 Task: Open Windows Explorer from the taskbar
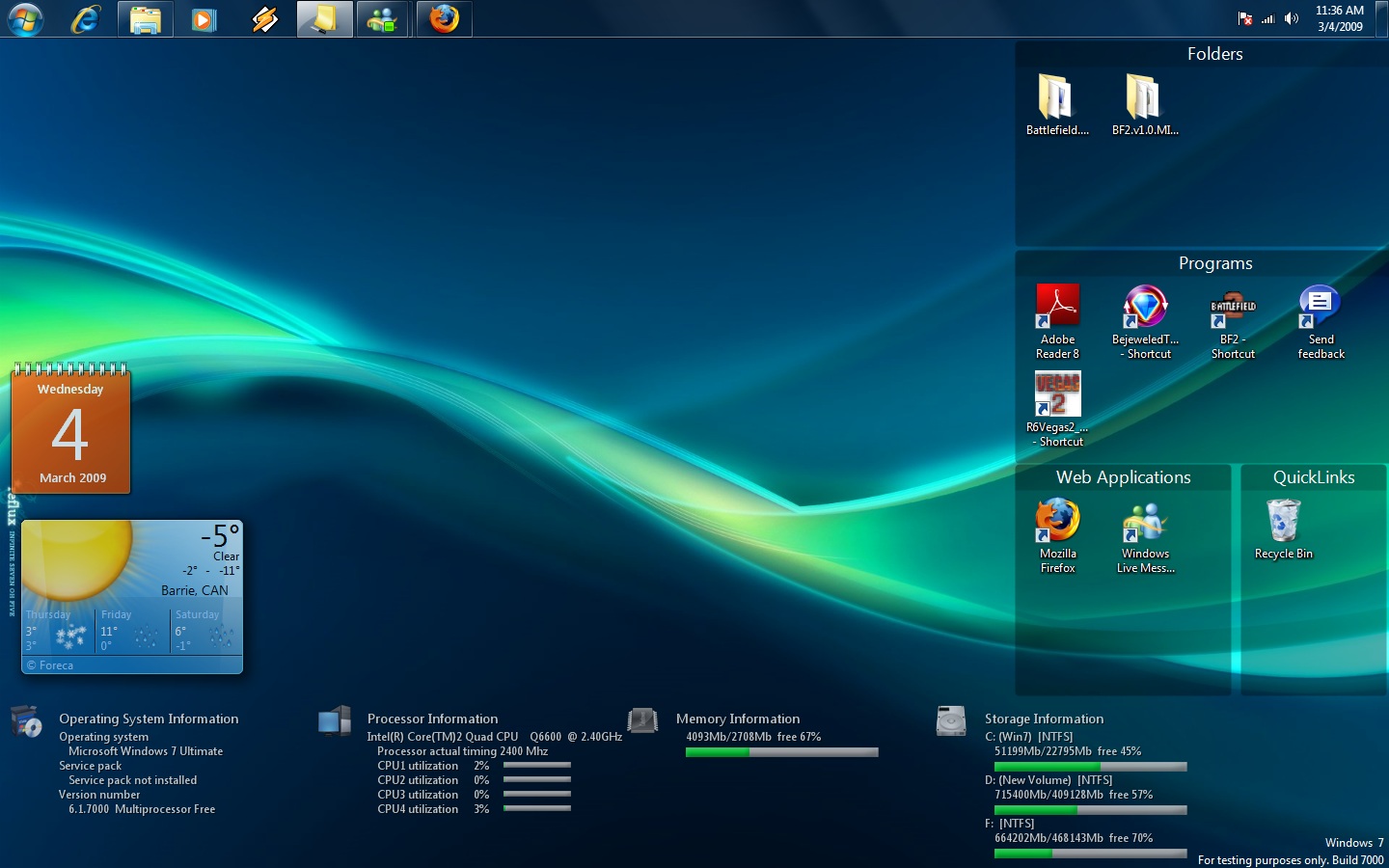tap(146, 19)
